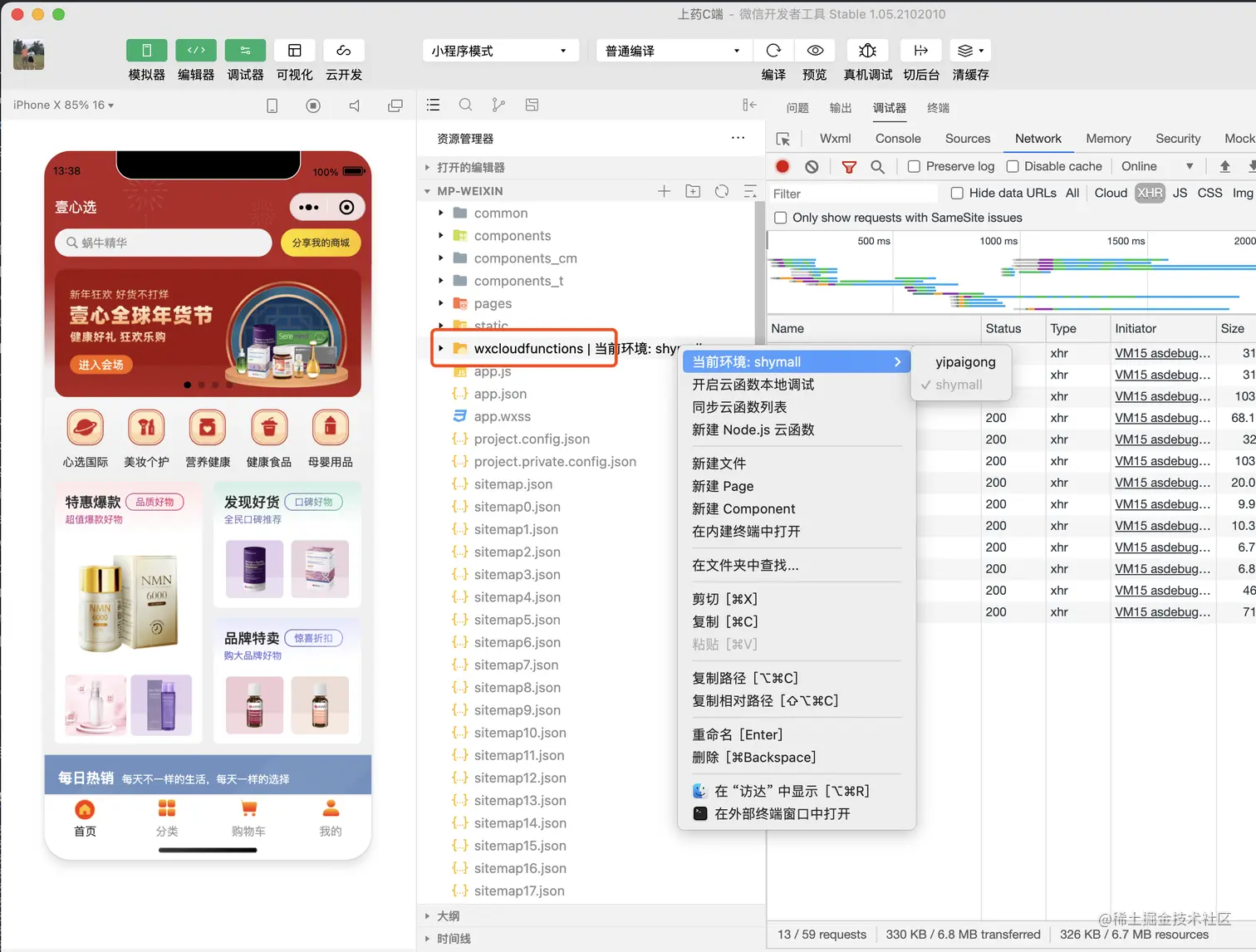Image resolution: width=1256 pixels, height=952 pixels.
Task: Open 心选国际 category in simulator
Action: click(x=86, y=439)
